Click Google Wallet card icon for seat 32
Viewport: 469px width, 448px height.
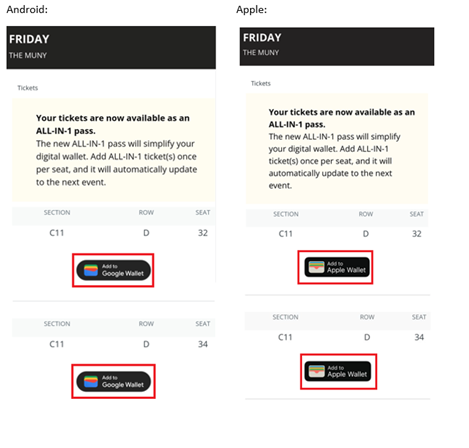(91, 270)
